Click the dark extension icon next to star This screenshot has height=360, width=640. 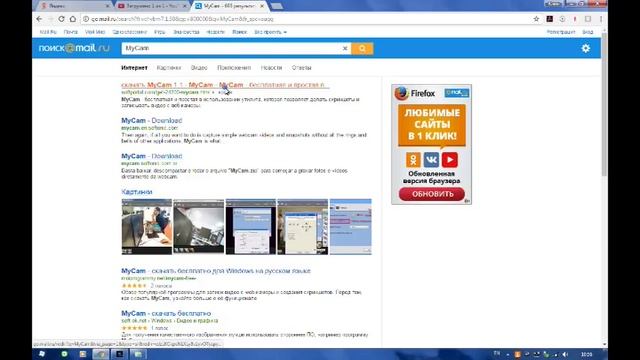click(550, 19)
